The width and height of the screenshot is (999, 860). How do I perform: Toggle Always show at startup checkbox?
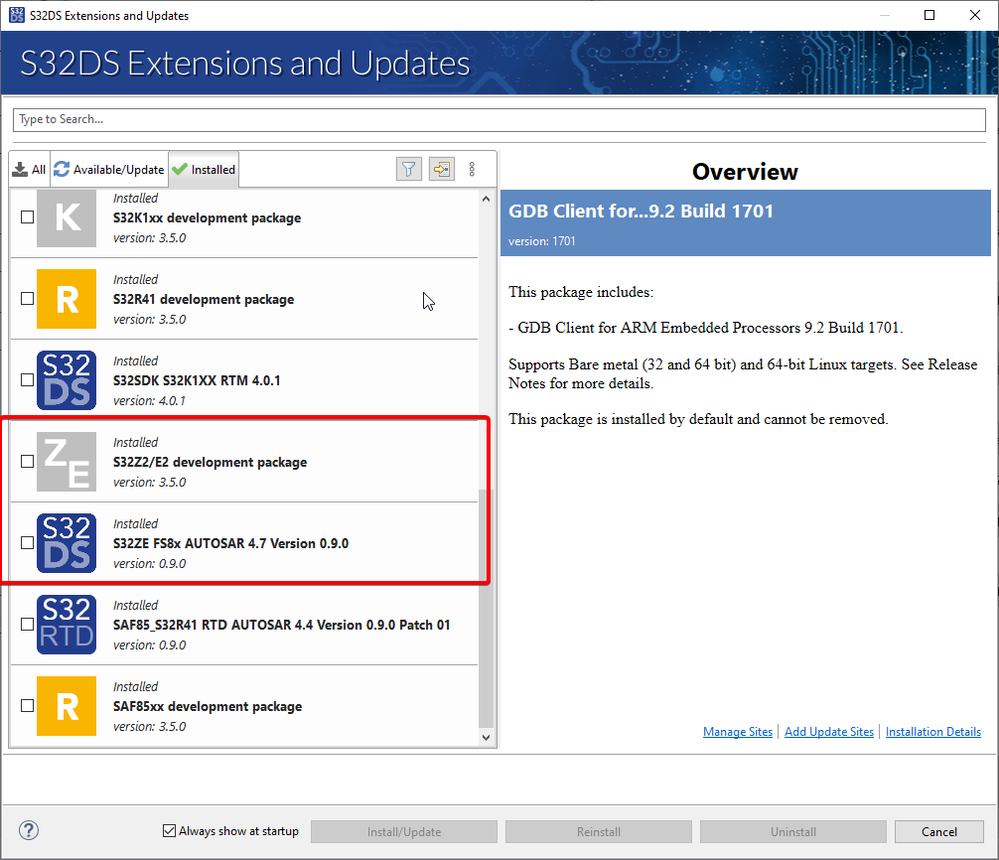(169, 831)
